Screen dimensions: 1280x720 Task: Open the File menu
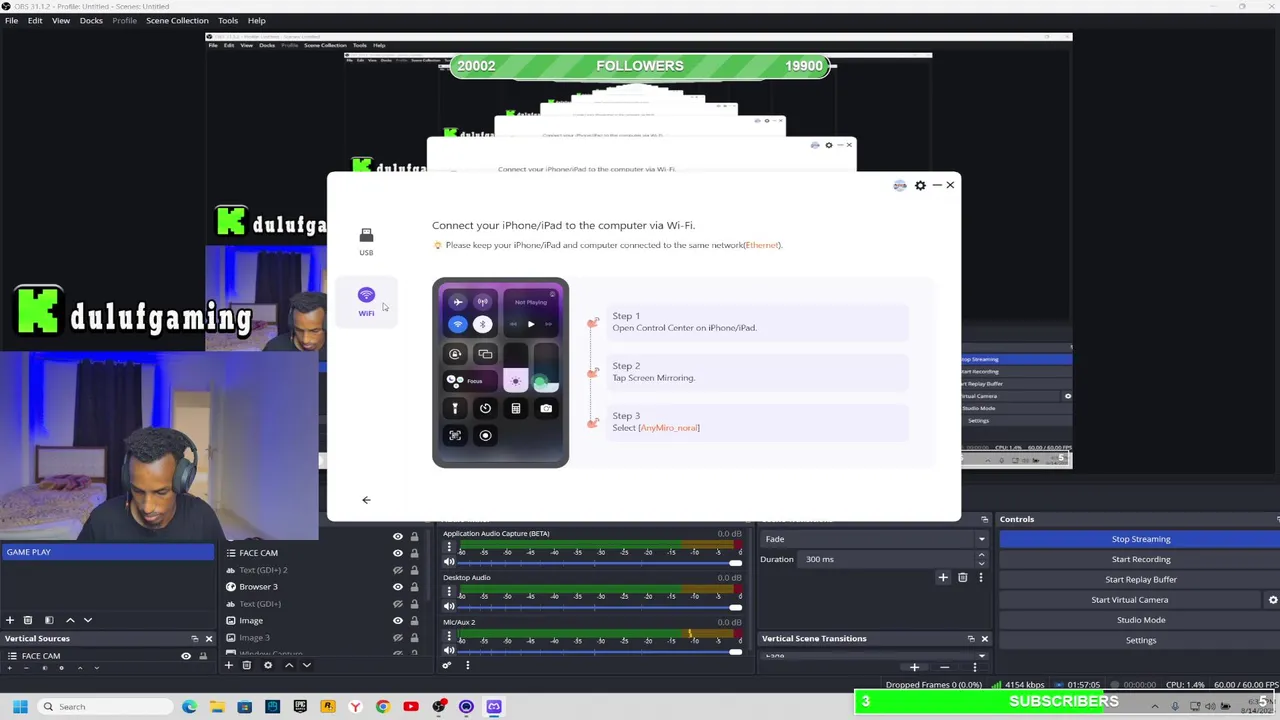click(x=11, y=20)
